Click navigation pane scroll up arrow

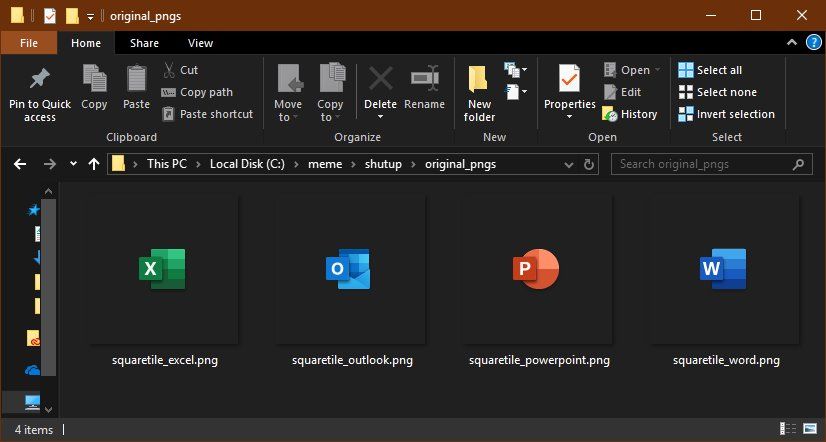pos(48,191)
